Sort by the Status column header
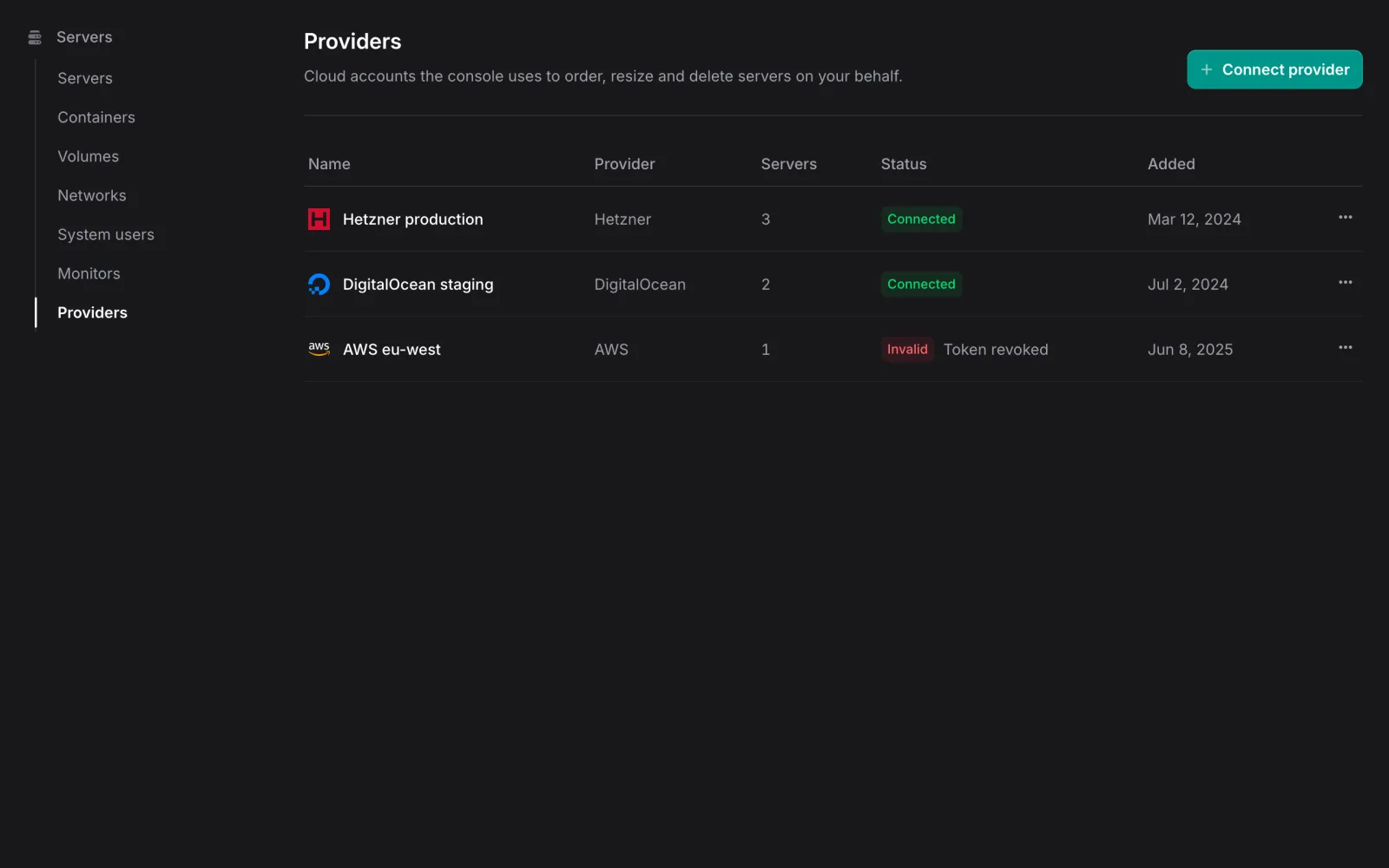The height and width of the screenshot is (868, 1389). (x=904, y=164)
